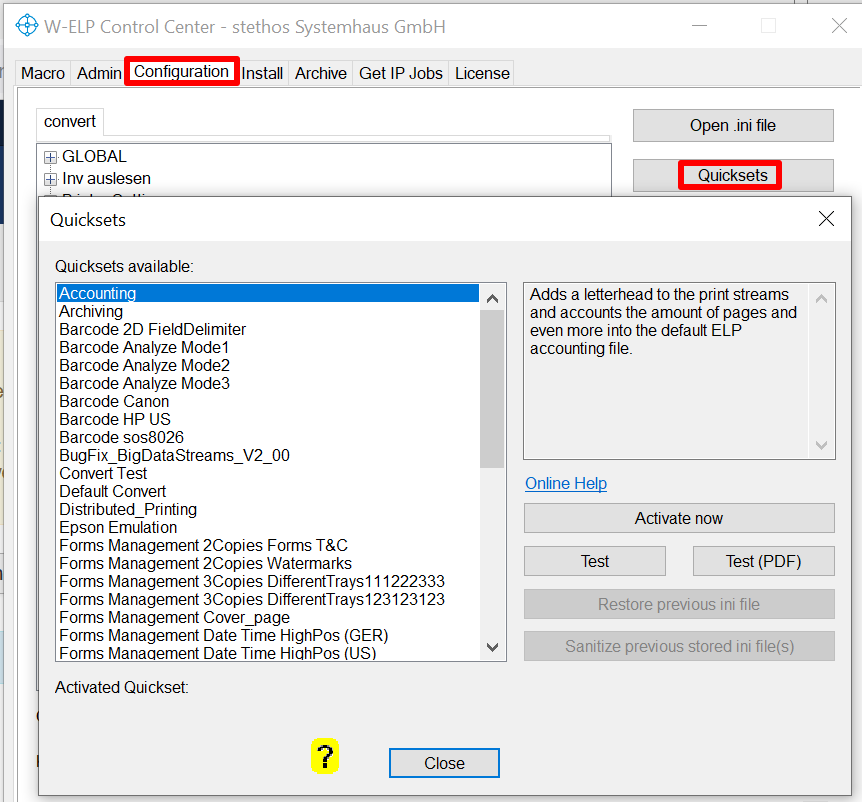Go to the Archive tab
Image resolution: width=862 pixels, height=802 pixels.
point(320,73)
